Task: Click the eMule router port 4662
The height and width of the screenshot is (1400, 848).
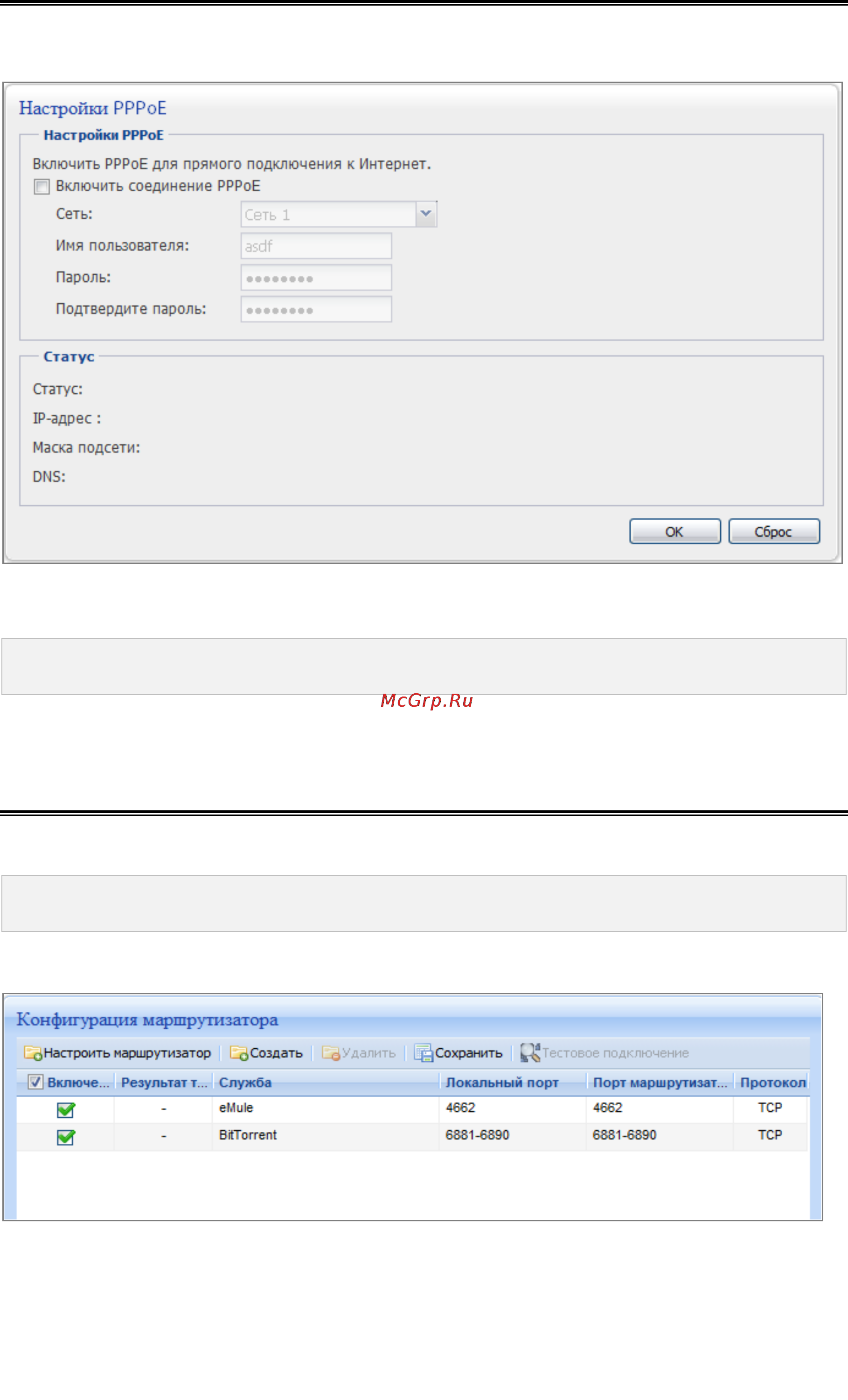Action: pyautogui.click(x=608, y=1107)
